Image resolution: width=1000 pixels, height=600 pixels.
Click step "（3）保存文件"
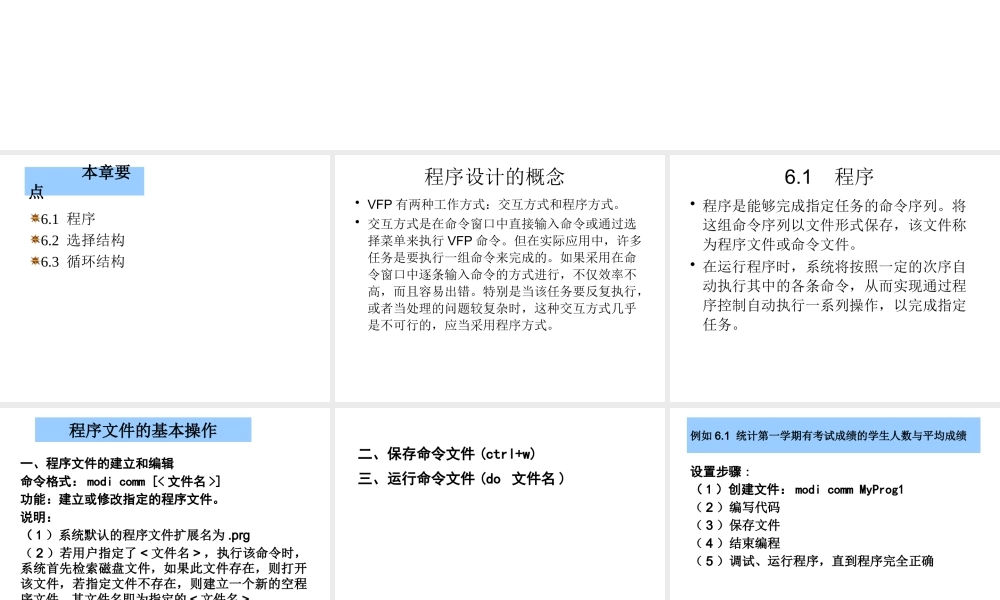click(x=735, y=525)
